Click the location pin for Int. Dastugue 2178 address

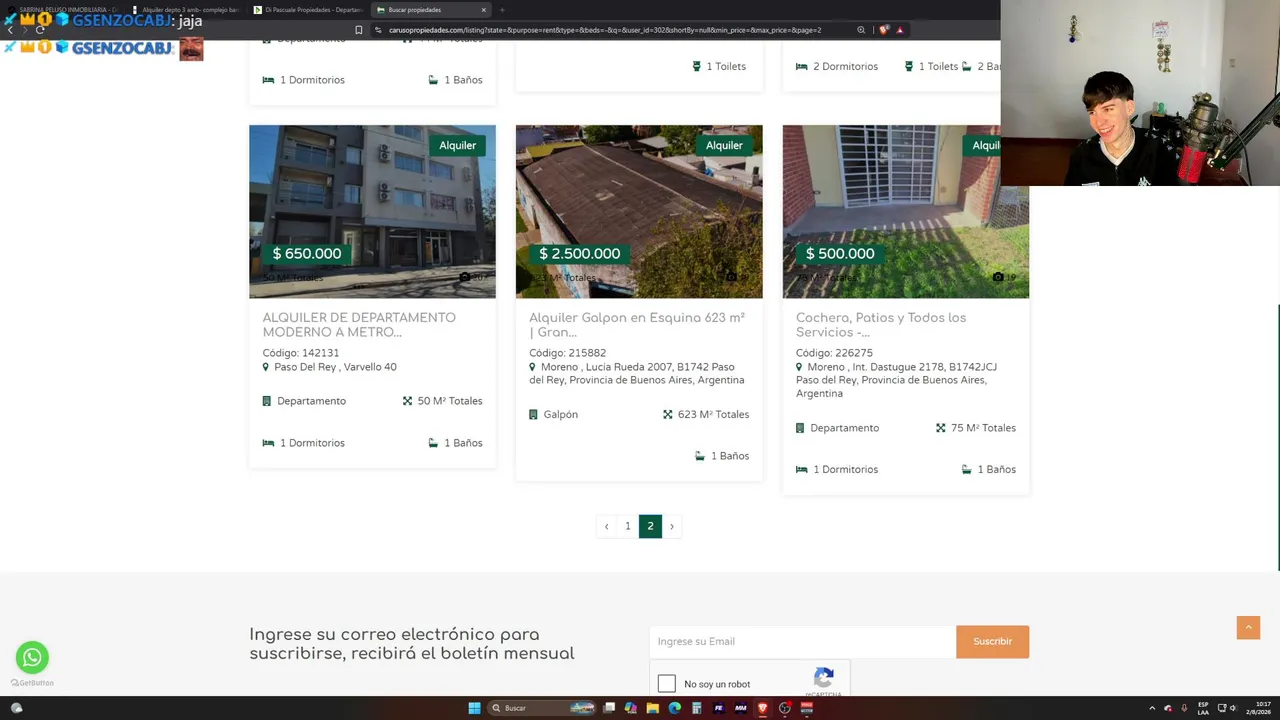tap(799, 367)
